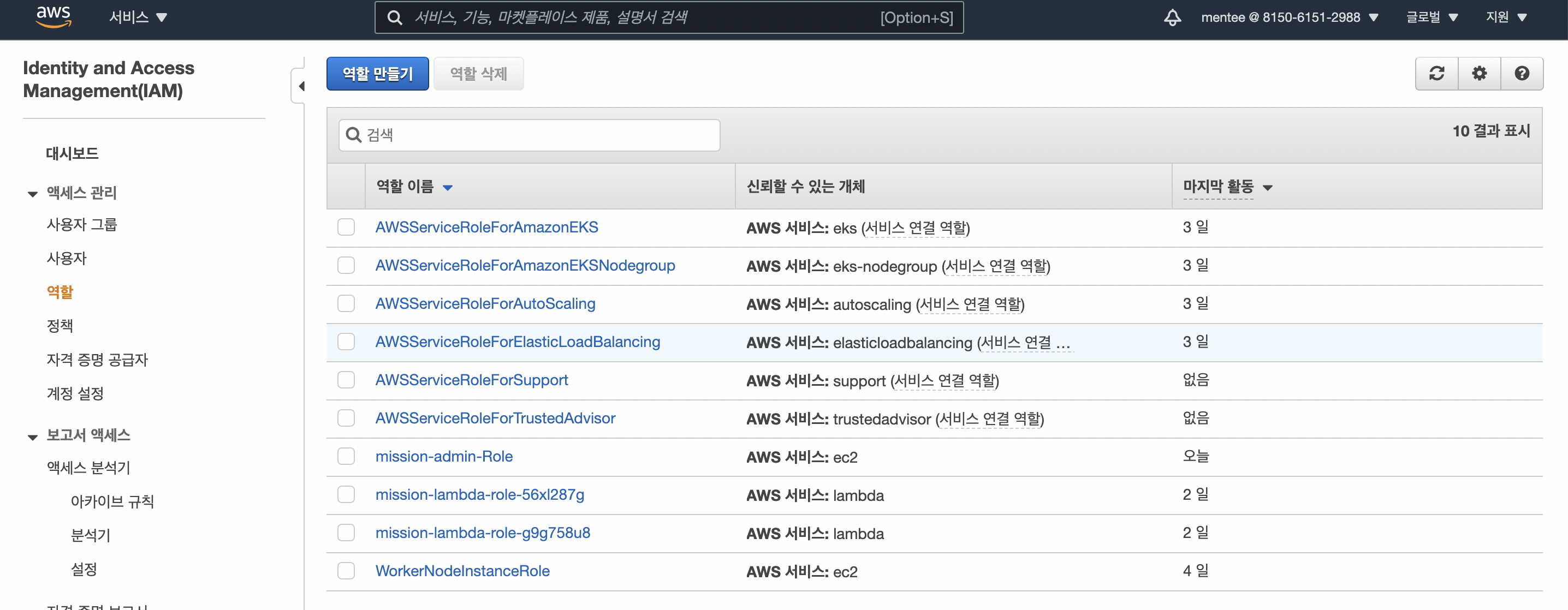Sort by 마지막 활동 column
Viewport: 1568px width, 610px height.
tap(1227, 187)
